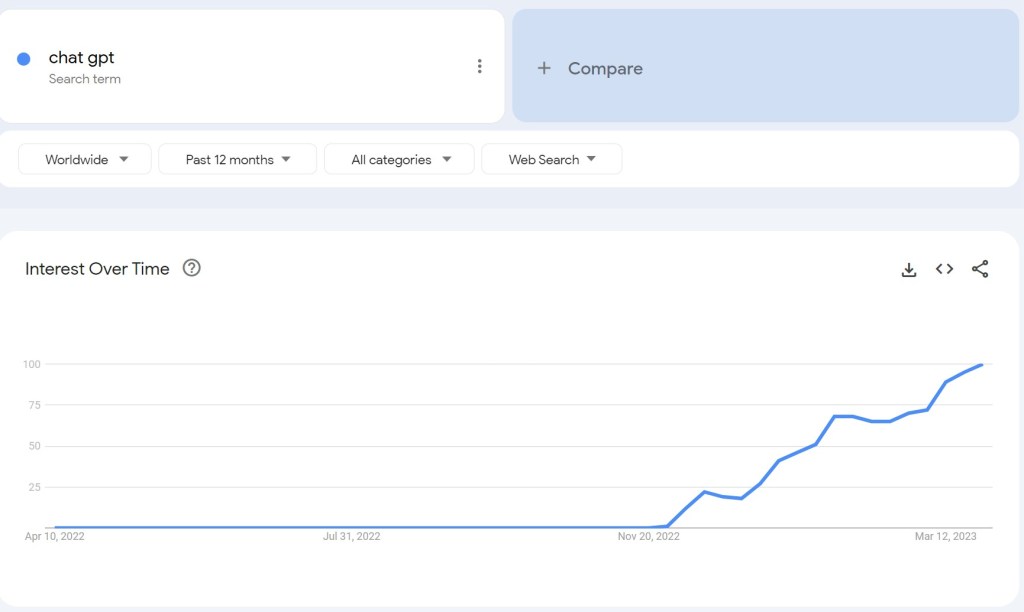Edit the chat gpt search term
1024x612 pixels.
82,58
